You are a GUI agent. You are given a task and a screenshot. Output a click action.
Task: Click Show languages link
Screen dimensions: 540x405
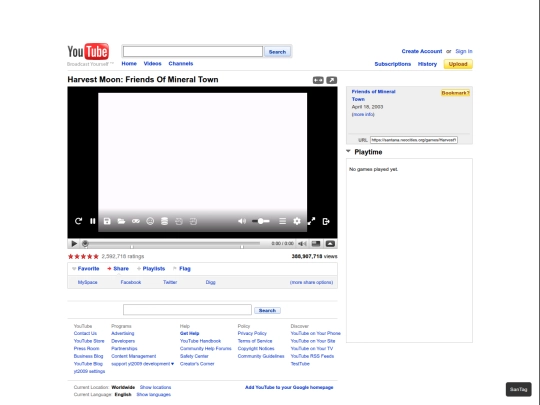pos(154,395)
